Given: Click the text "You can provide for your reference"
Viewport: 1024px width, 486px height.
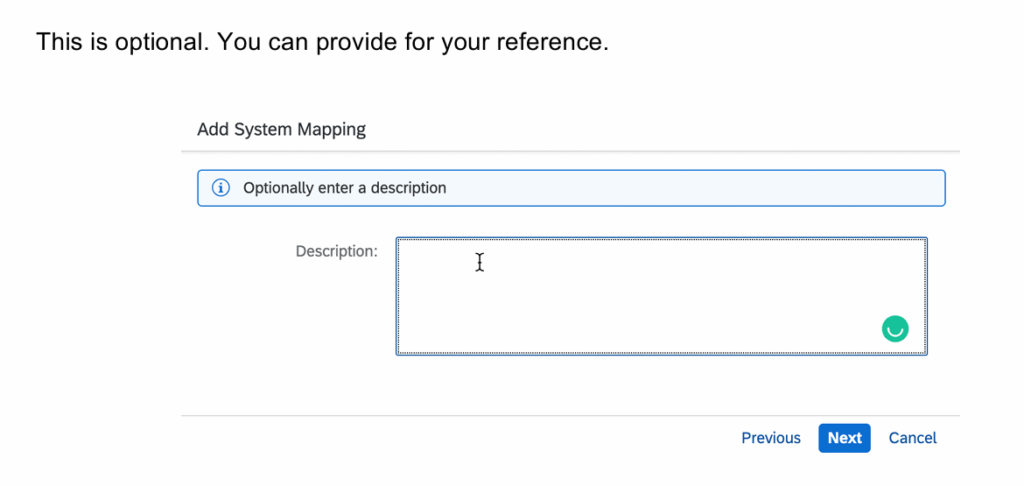Looking at the screenshot, I should tap(413, 44).
